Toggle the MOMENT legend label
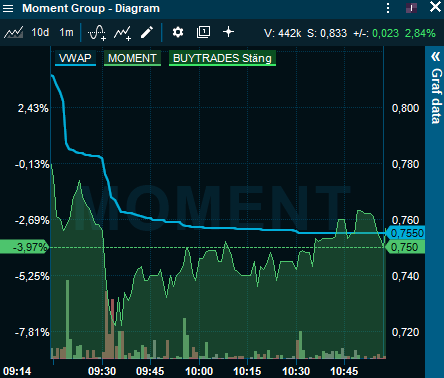 [132, 58]
